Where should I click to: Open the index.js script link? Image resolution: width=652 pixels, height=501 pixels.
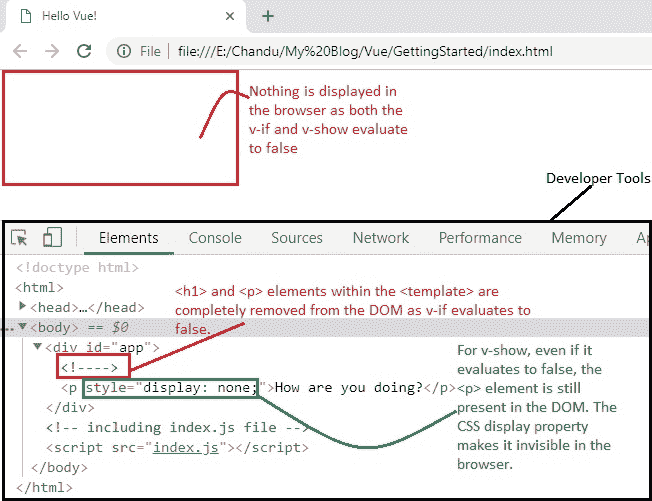click(x=185, y=448)
